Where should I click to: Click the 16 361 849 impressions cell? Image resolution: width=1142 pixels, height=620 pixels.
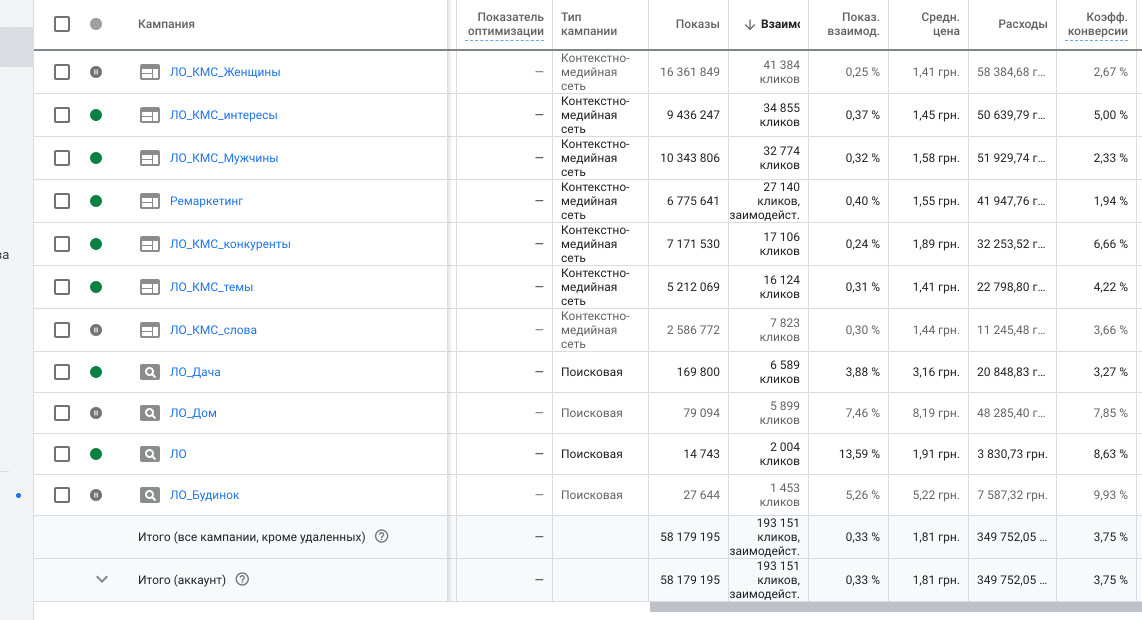click(x=690, y=72)
